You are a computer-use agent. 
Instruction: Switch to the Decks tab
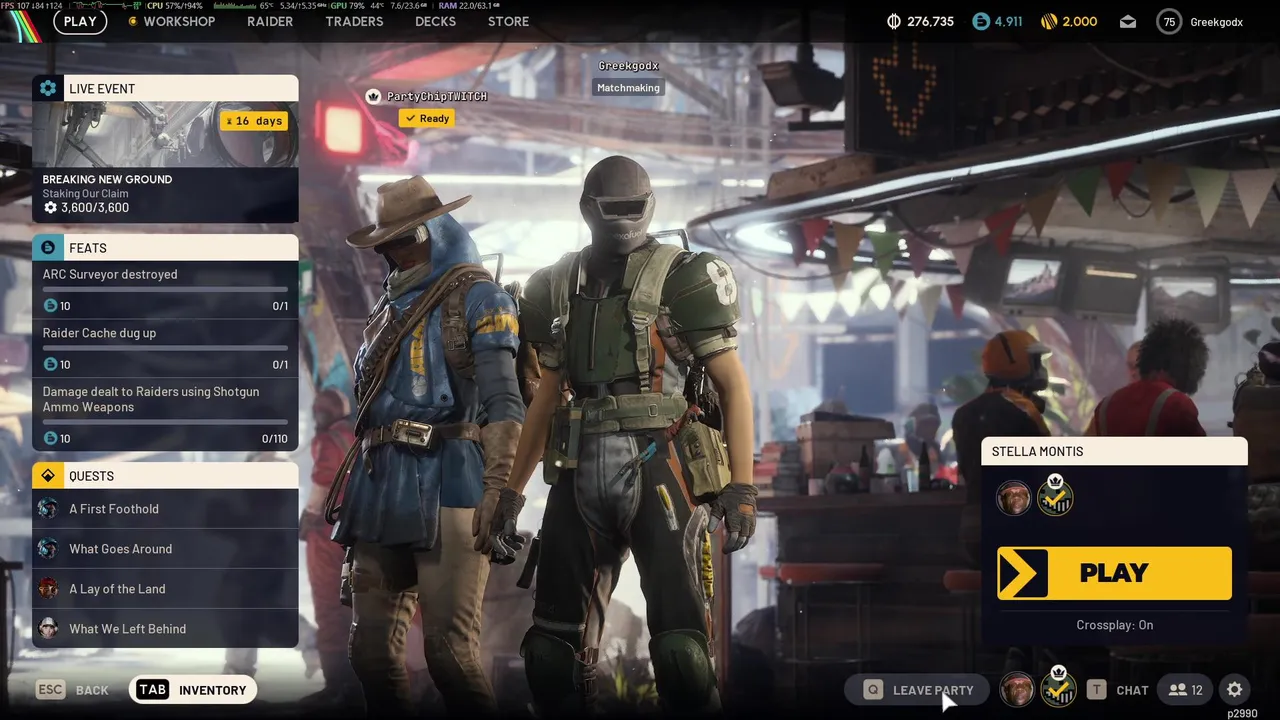click(435, 21)
